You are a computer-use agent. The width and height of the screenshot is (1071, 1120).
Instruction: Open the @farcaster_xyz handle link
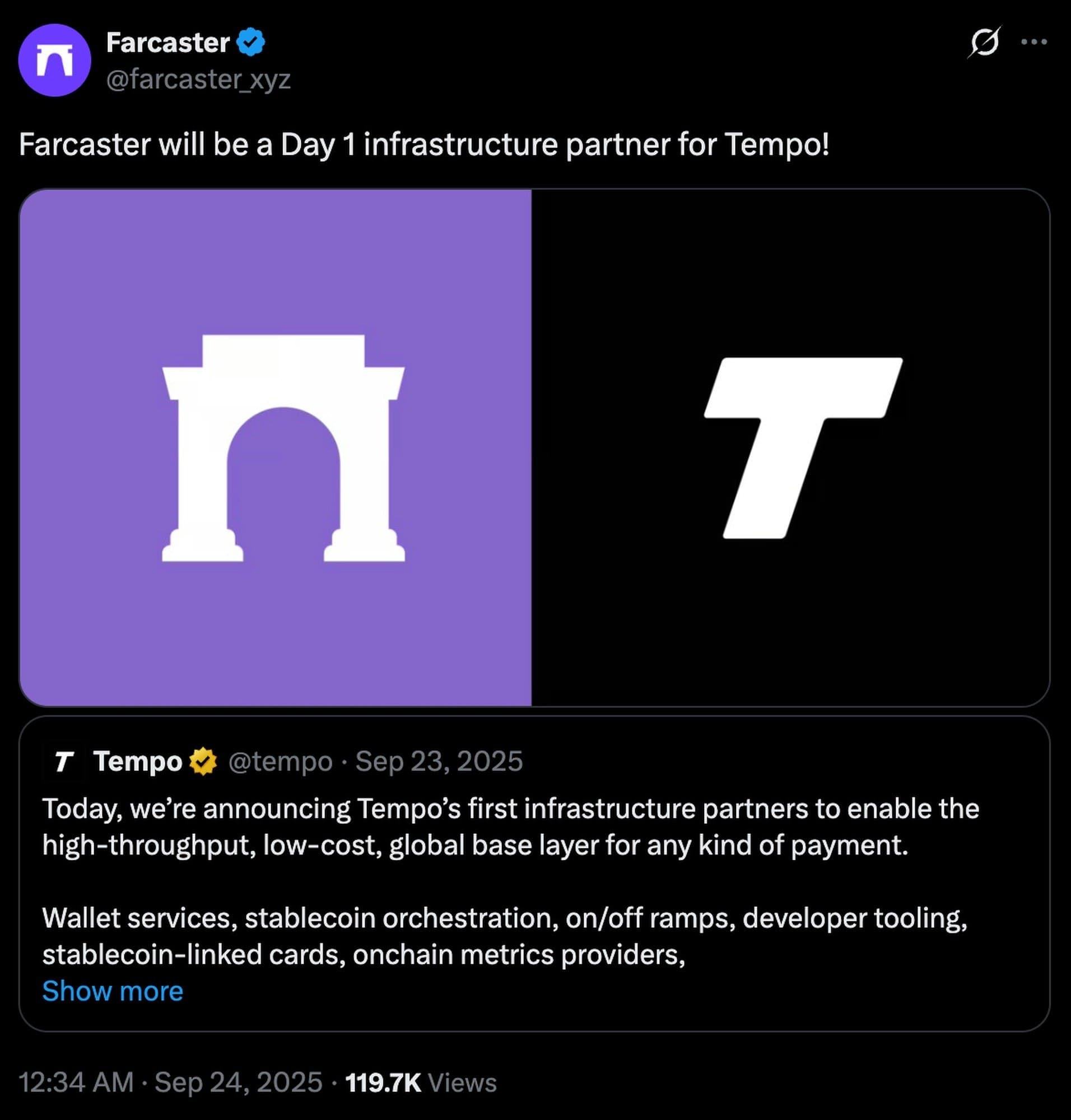point(198,80)
